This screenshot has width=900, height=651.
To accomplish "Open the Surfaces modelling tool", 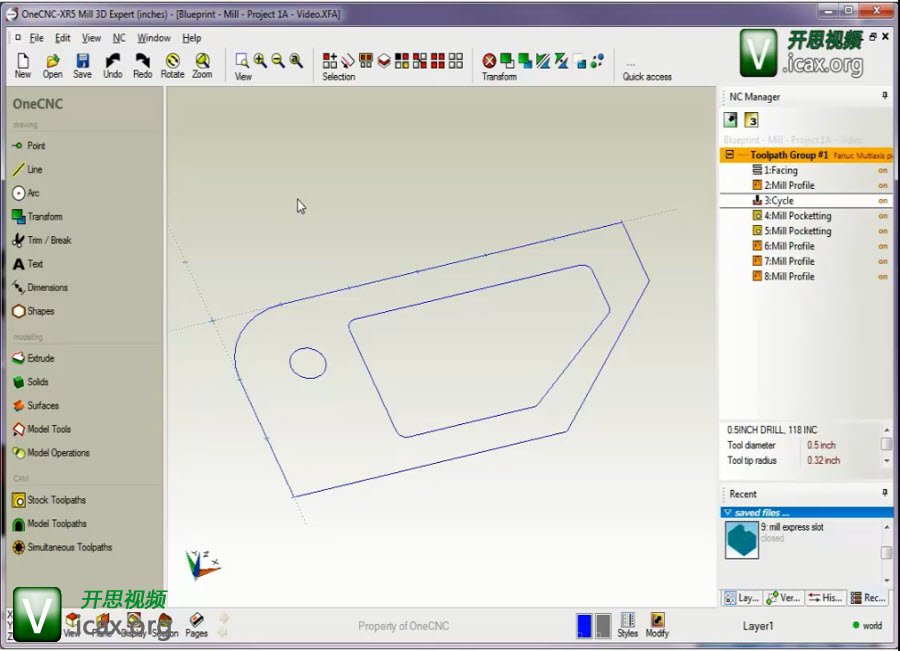I will (x=35, y=405).
